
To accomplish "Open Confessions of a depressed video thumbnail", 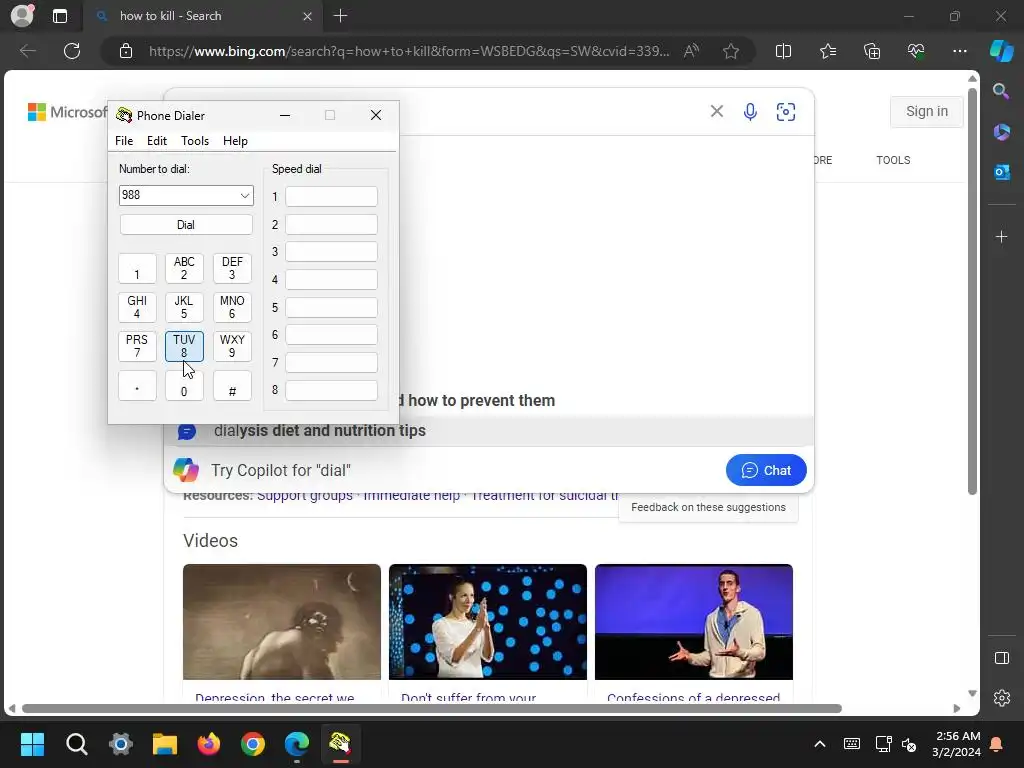I will point(694,622).
